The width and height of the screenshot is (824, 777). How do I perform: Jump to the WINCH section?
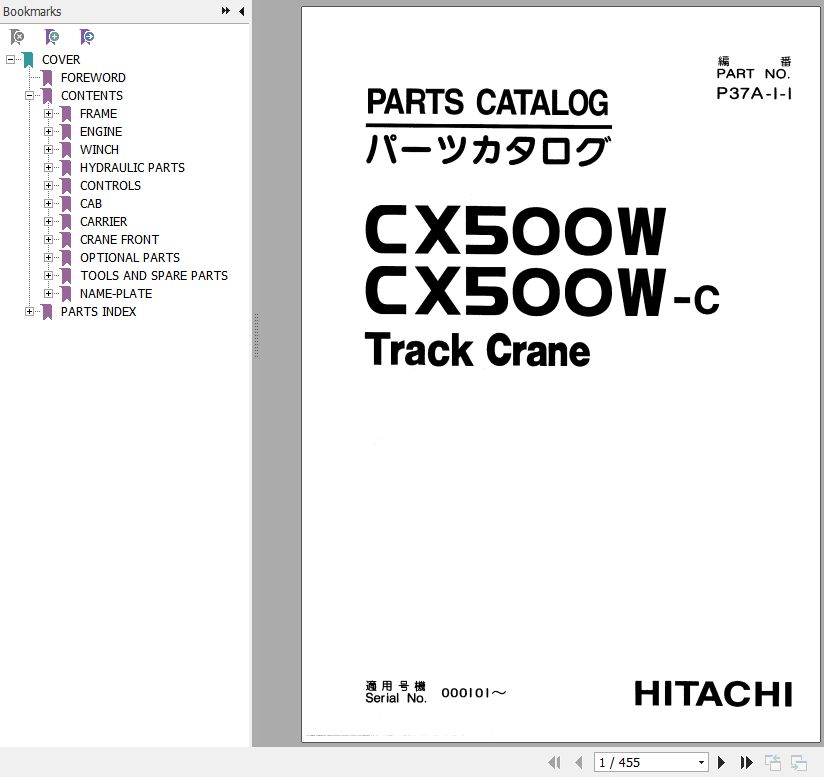pos(99,149)
